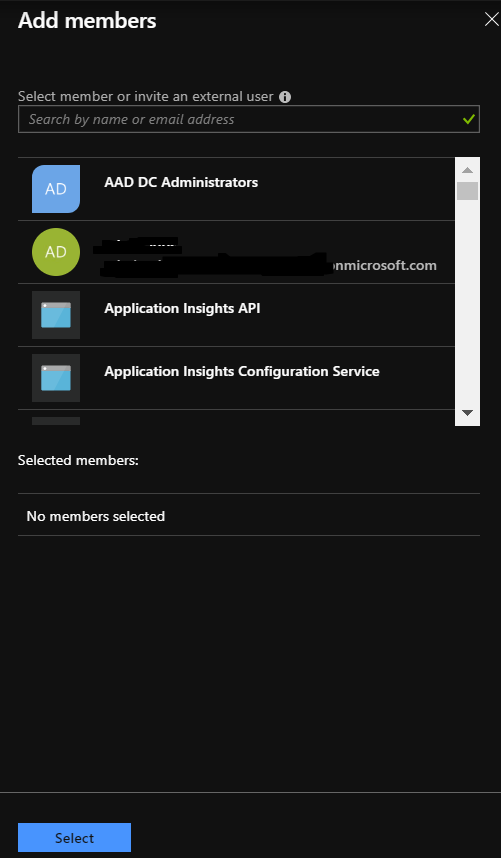Click the green AD user avatar
This screenshot has width=501, height=858.
tap(56, 252)
